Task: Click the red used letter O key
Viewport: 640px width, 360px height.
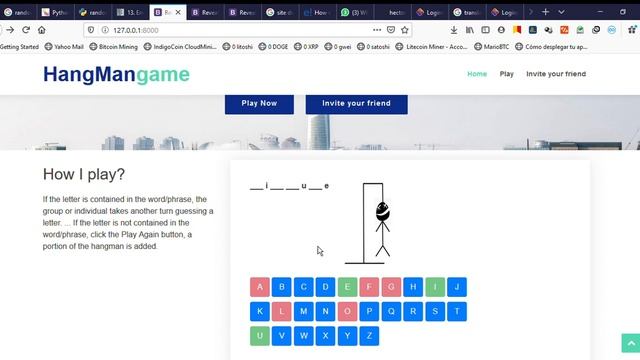Action: pyautogui.click(x=347, y=311)
